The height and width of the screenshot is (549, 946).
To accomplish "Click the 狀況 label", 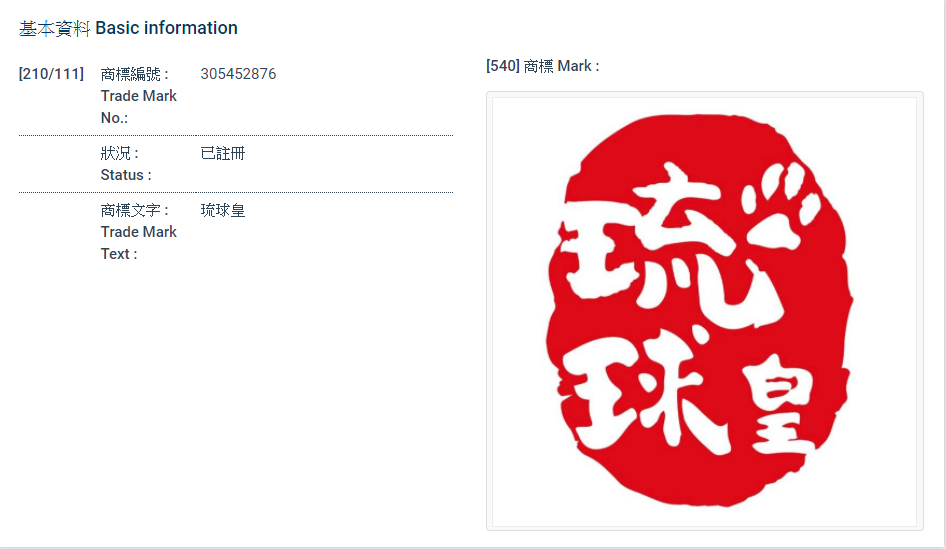I will tap(120, 153).
